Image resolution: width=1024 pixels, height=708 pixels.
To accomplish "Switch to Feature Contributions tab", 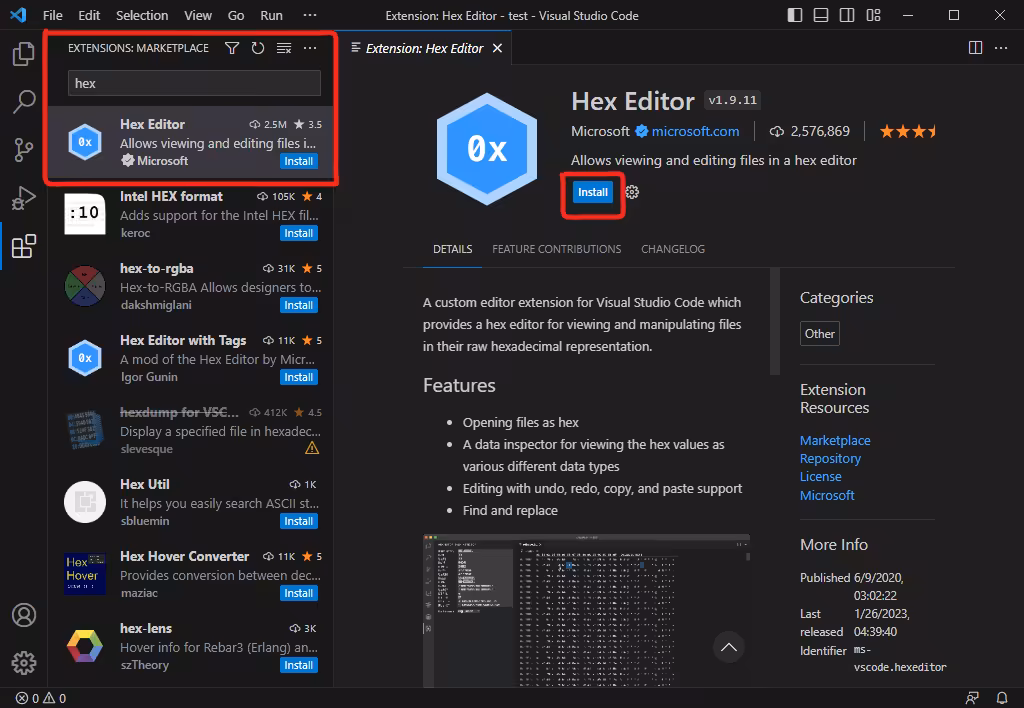I will coord(556,249).
